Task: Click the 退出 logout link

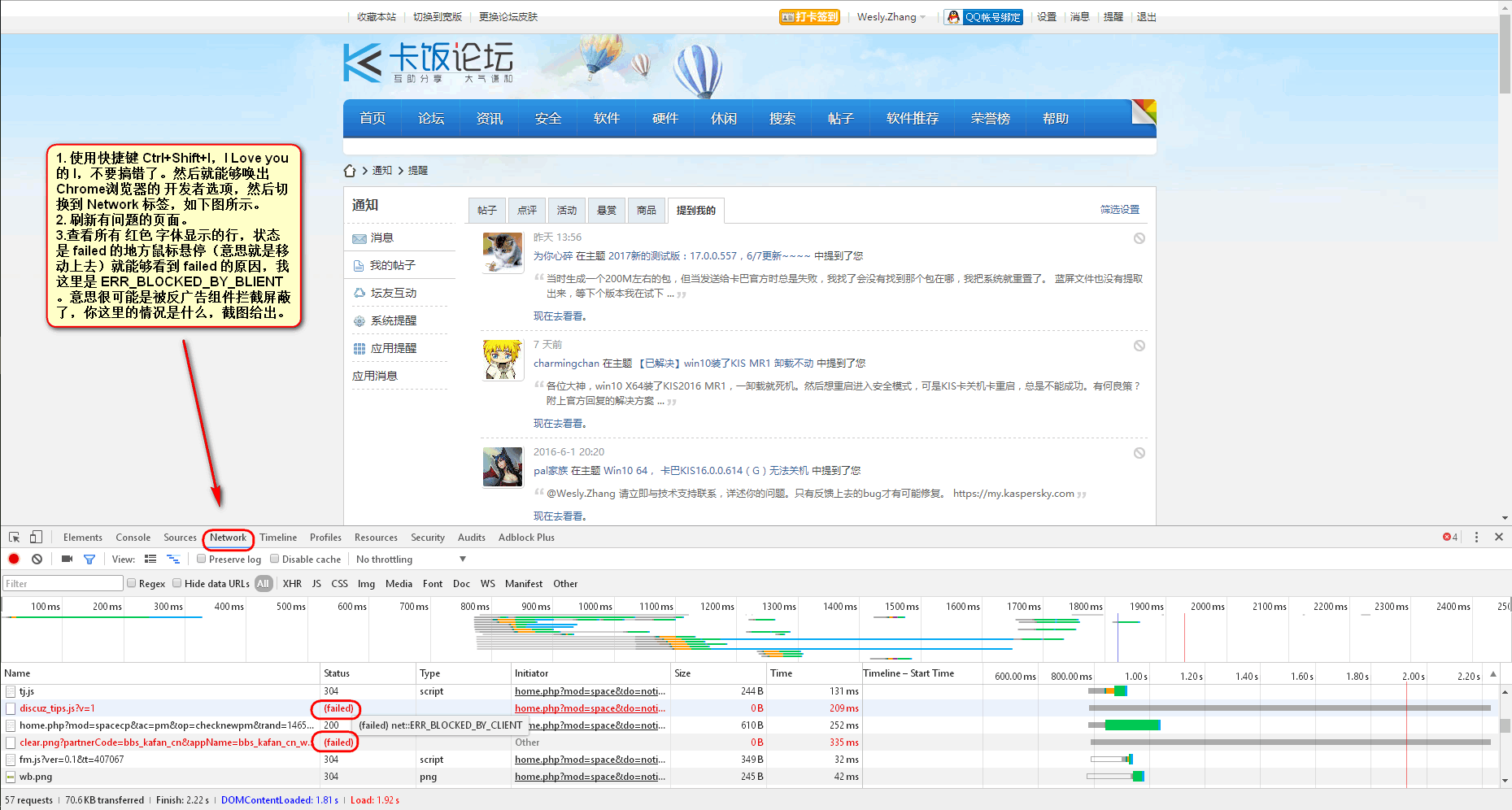Action: click(x=1146, y=17)
